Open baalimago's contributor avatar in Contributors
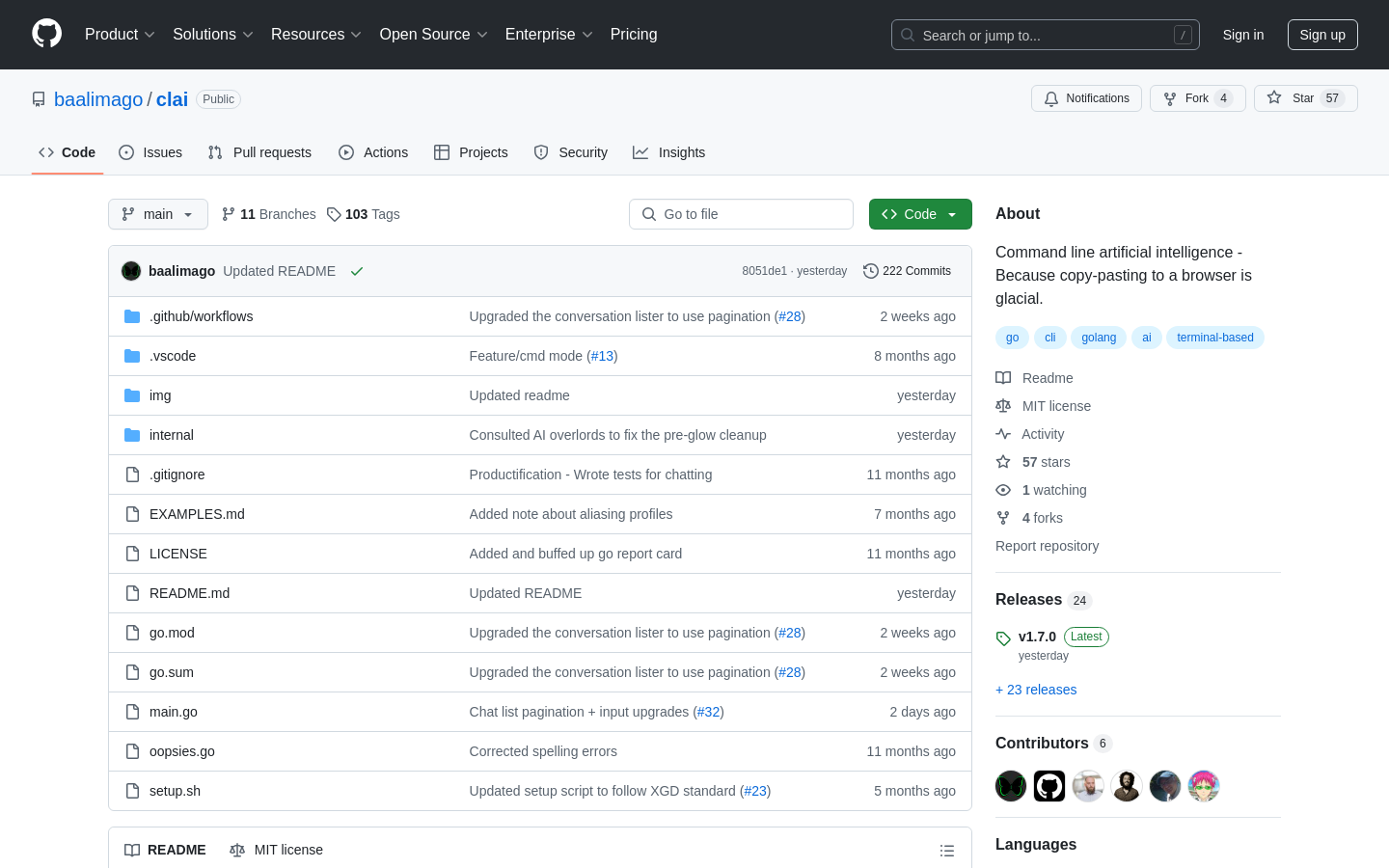This screenshot has width=1389, height=868. point(1011,786)
